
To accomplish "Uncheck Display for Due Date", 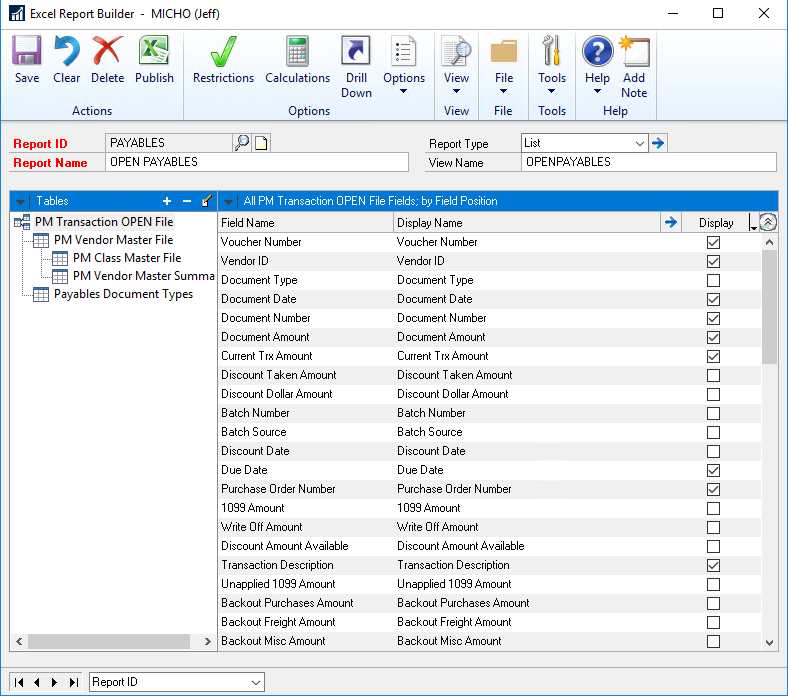I will point(713,470).
